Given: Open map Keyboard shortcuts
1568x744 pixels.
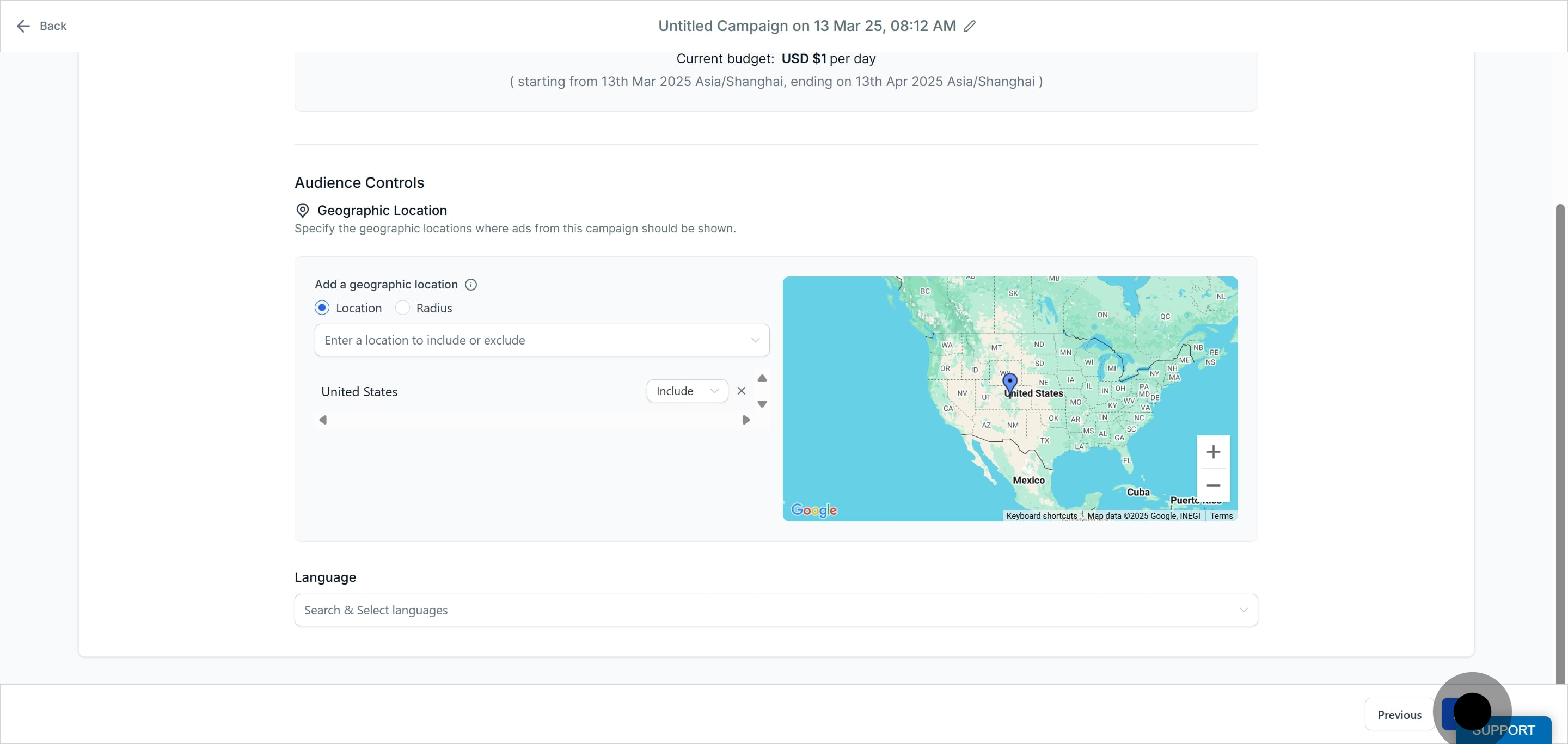Looking at the screenshot, I should pos(1042,516).
